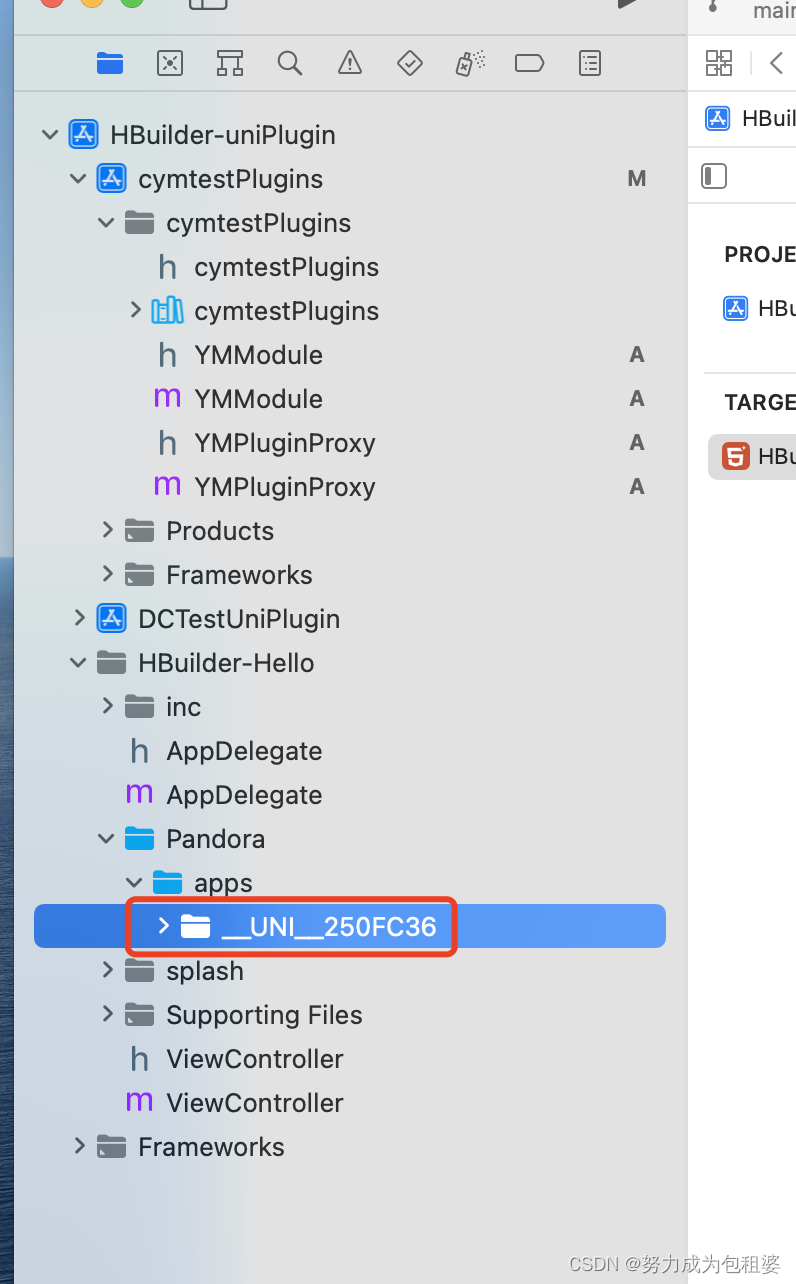Image resolution: width=796 pixels, height=1284 pixels.
Task: Expand the __UNI__250FC36 folder
Action: pyautogui.click(x=164, y=926)
